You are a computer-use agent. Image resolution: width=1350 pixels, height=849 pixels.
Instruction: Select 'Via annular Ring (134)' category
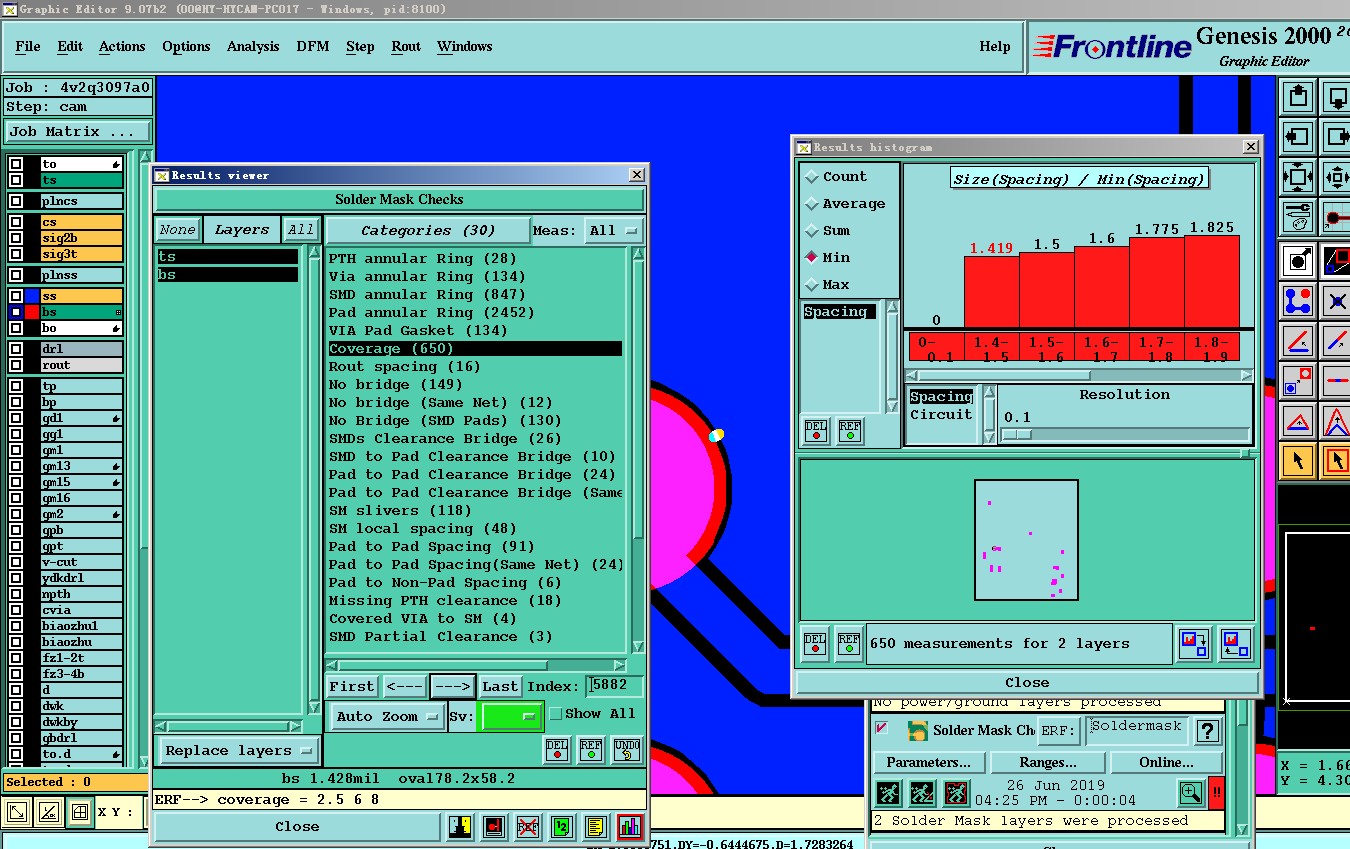(427, 277)
